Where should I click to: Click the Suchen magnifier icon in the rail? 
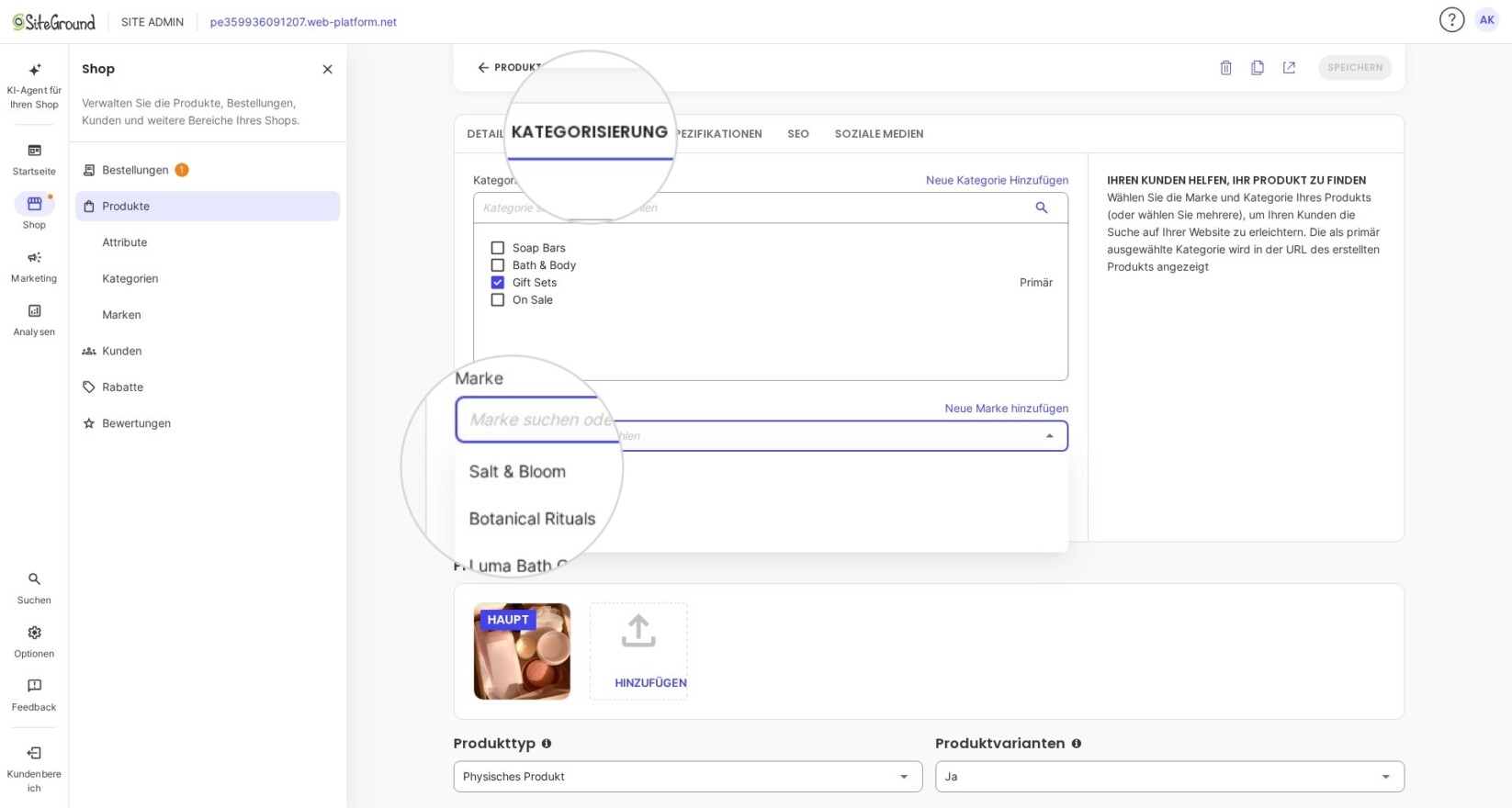pyautogui.click(x=34, y=579)
